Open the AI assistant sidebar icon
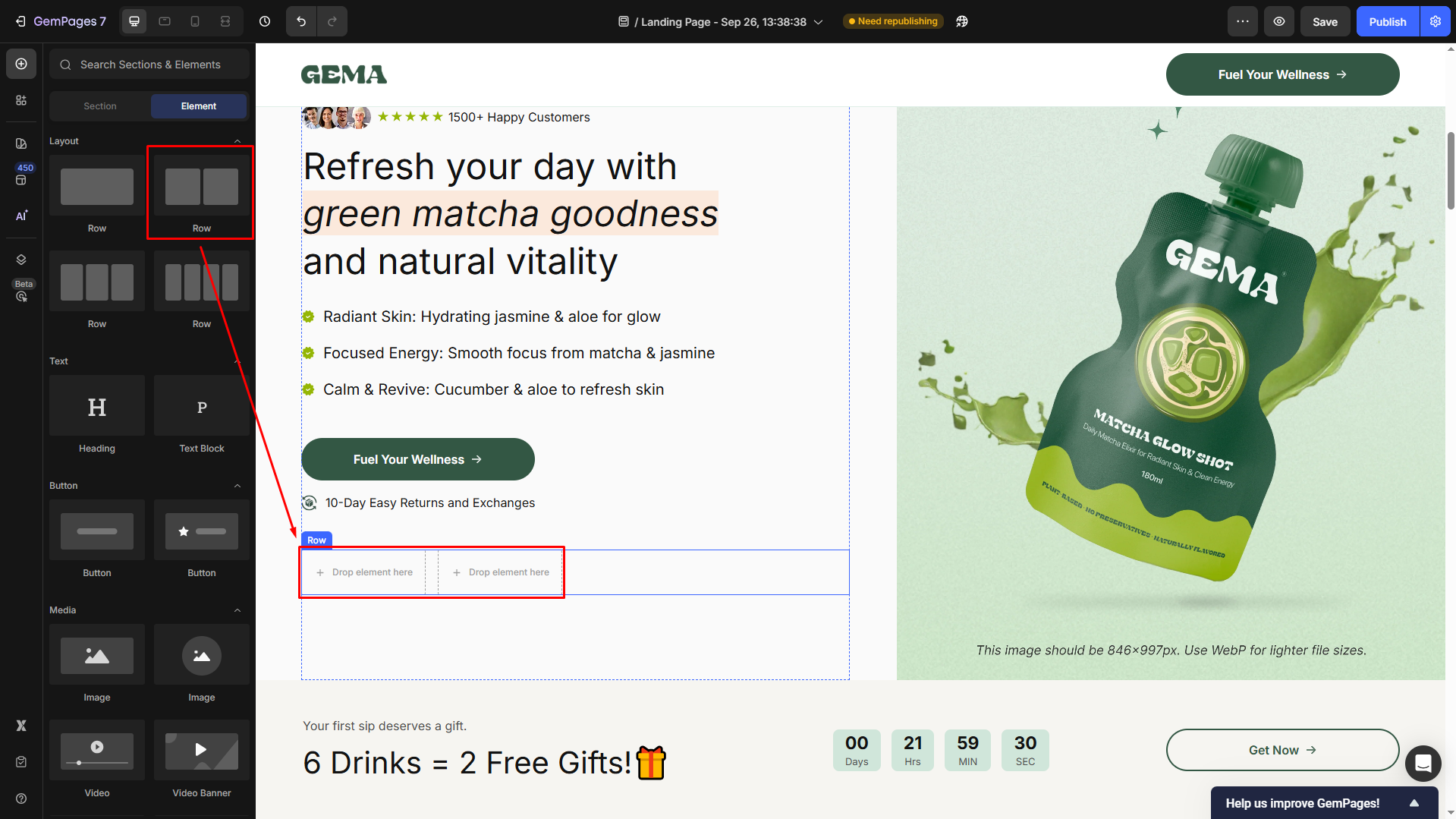The image size is (1456, 819). tap(21, 216)
